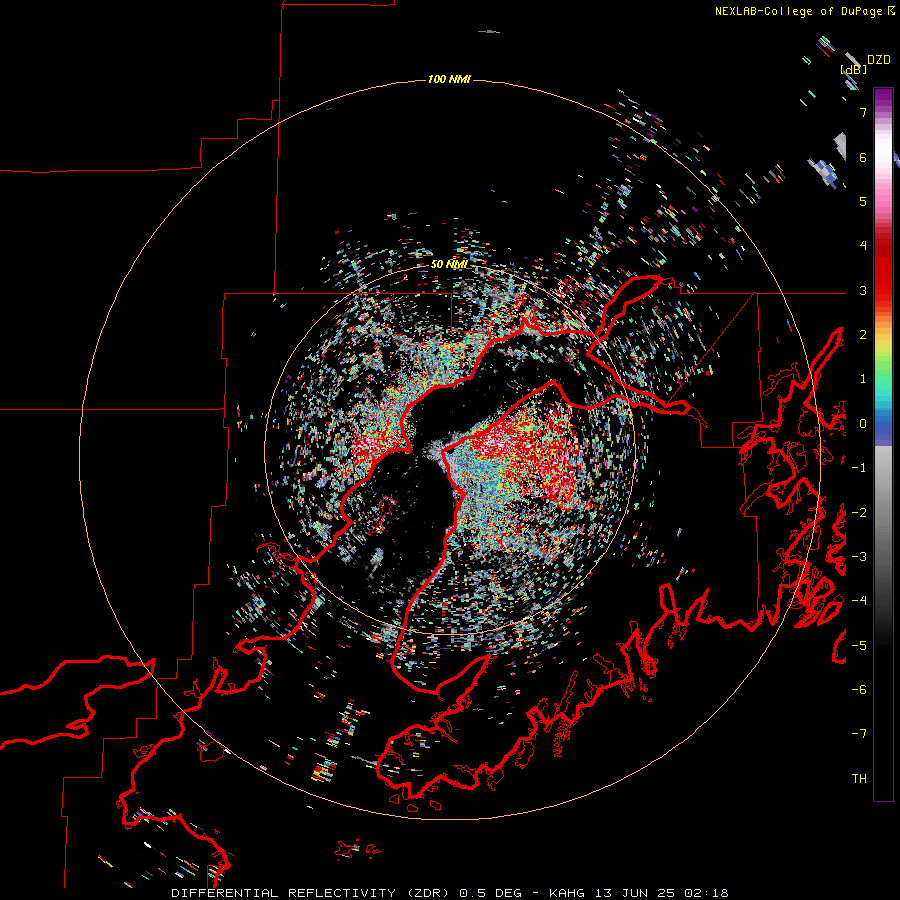Click the -7 value on the scale

click(x=859, y=734)
